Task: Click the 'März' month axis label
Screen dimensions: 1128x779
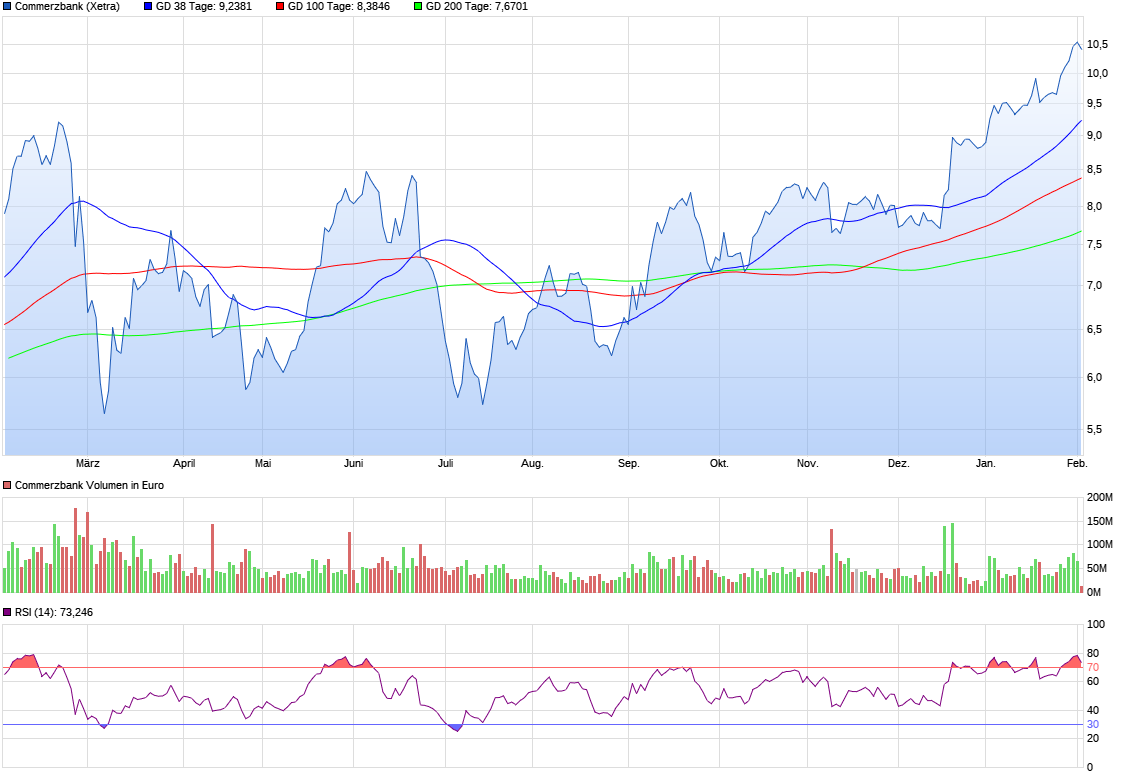Action: (x=88, y=463)
